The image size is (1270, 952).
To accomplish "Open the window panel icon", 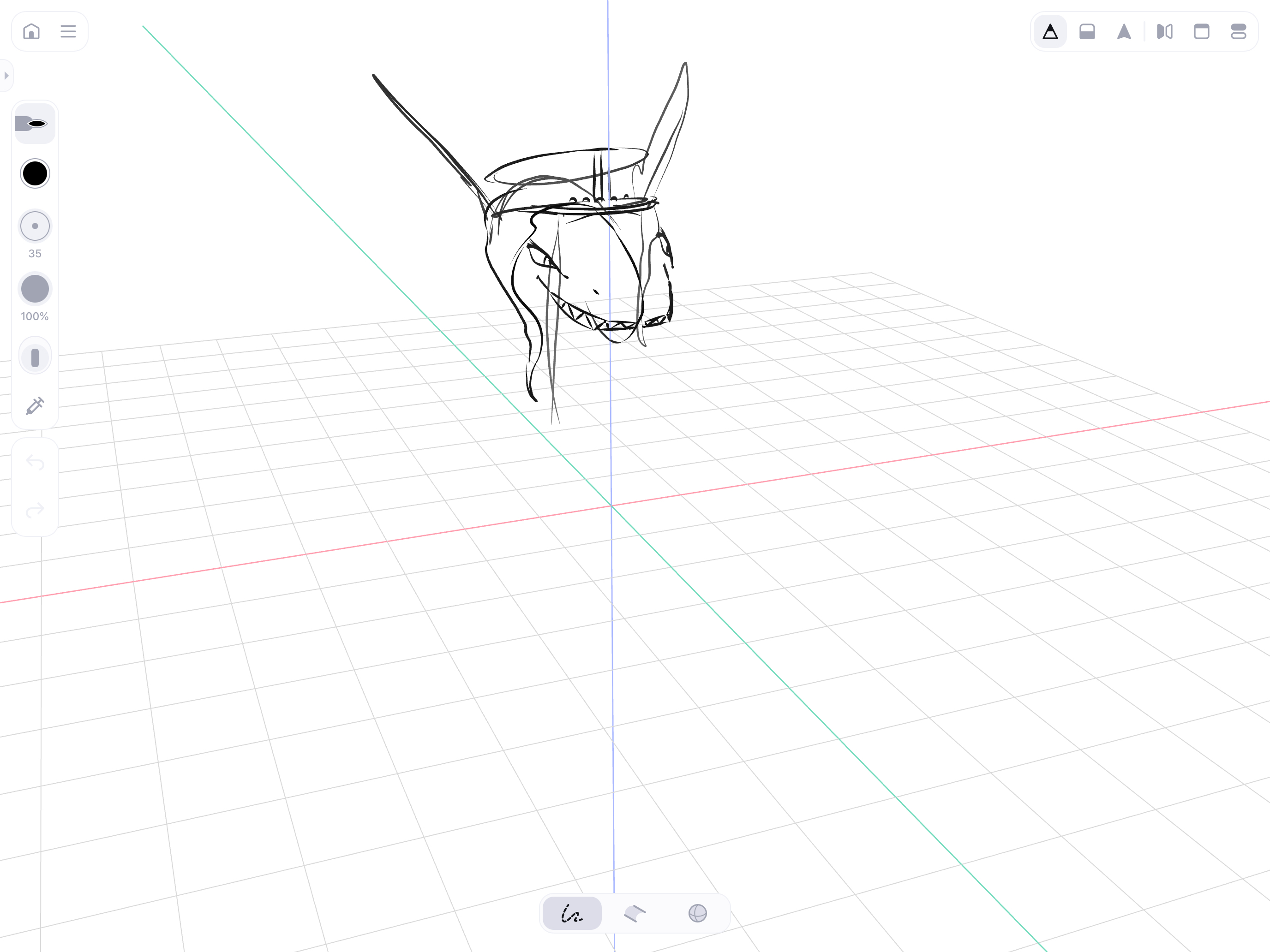I will 1201,31.
